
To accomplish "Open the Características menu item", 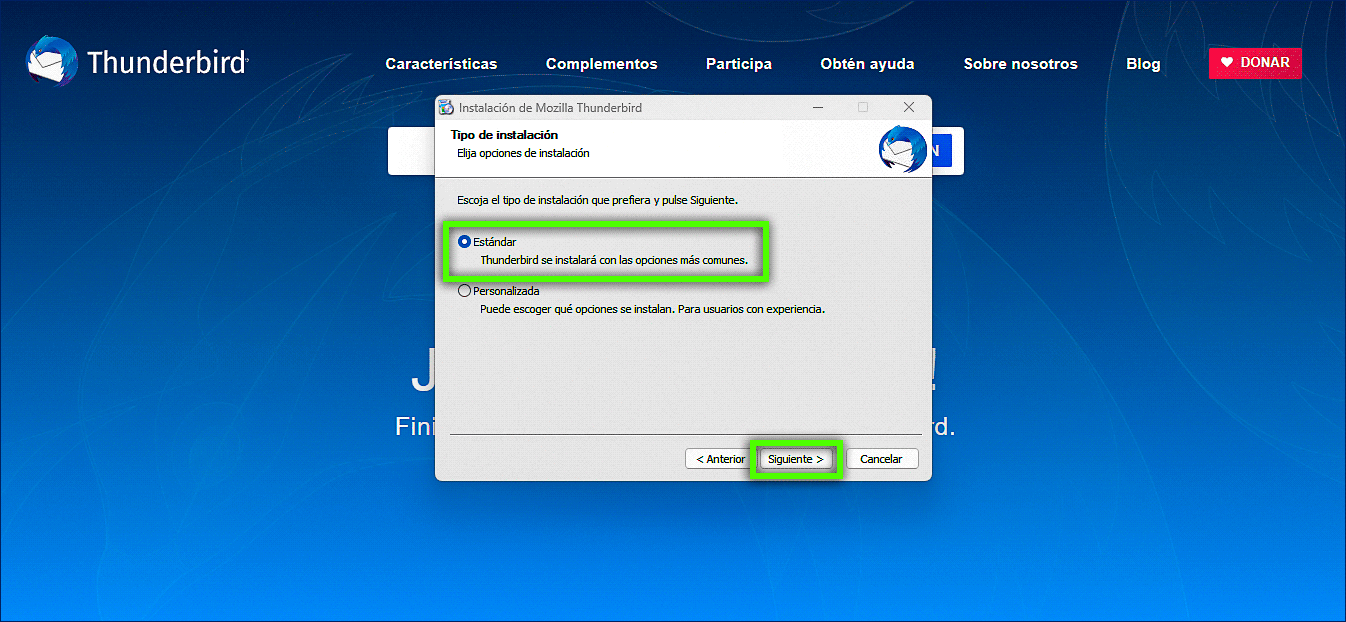I will (441, 64).
